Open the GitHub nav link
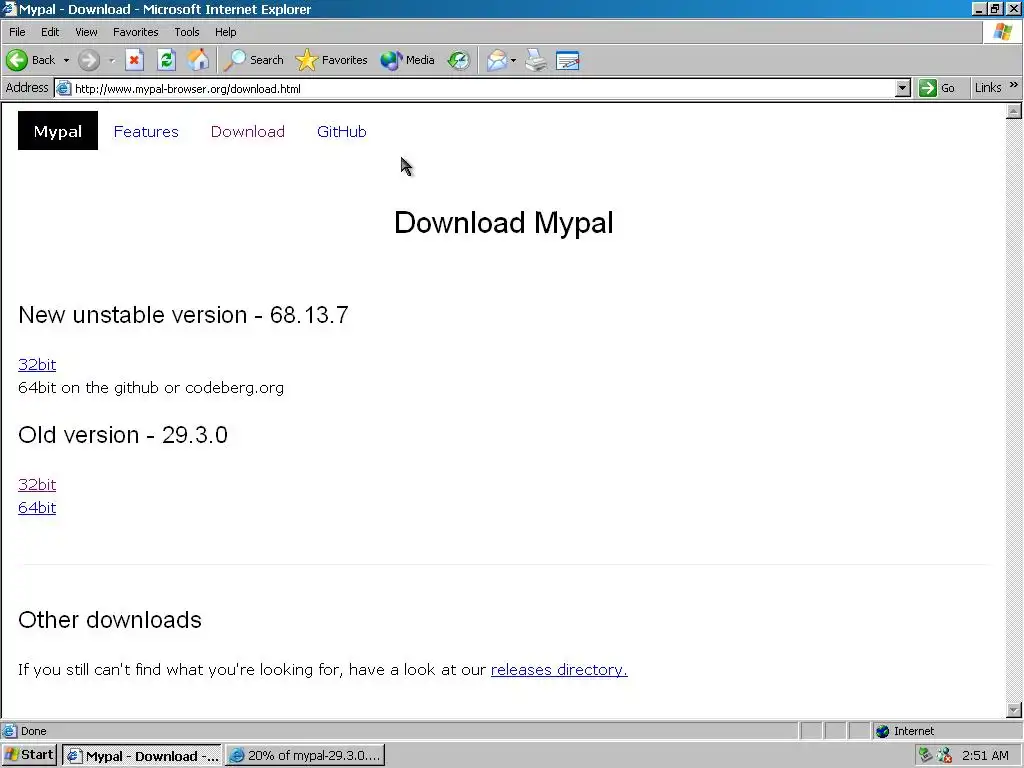 click(342, 131)
